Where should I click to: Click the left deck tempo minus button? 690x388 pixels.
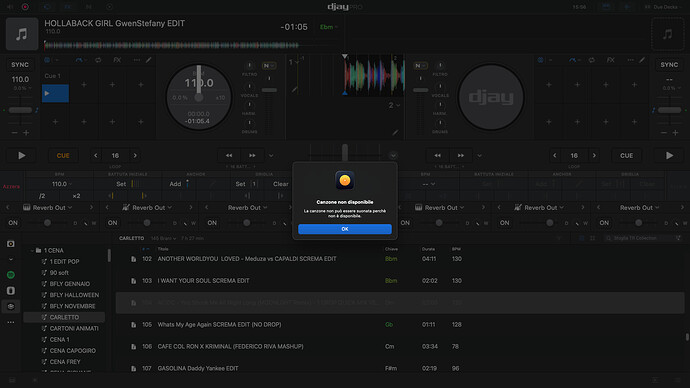pyautogui.click(x=15, y=132)
